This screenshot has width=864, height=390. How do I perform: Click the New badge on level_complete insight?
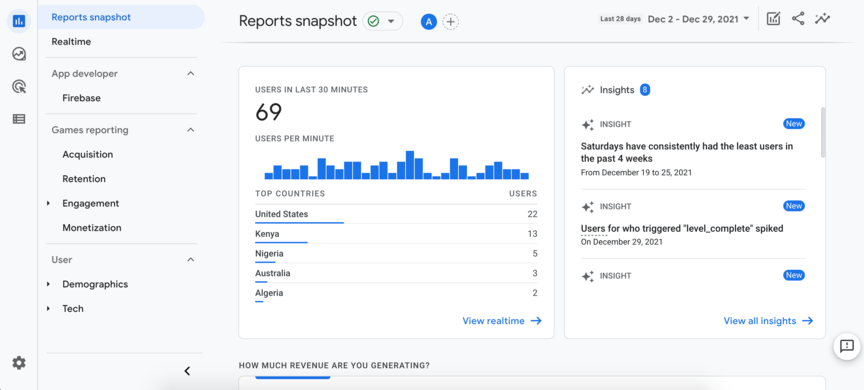point(793,206)
